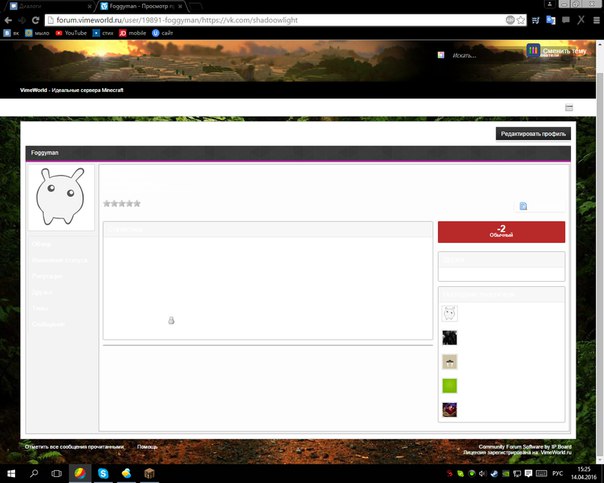
Task: Click the browser address bar URL
Action: click(200, 19)
